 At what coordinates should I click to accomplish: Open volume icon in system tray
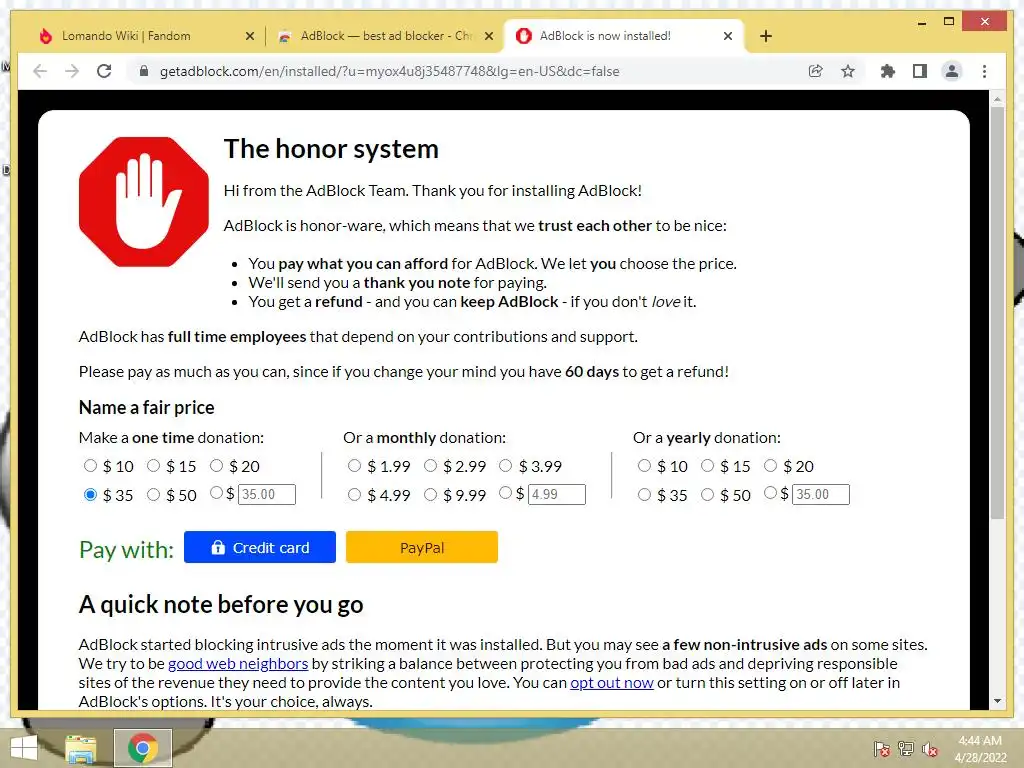[929, 748]
